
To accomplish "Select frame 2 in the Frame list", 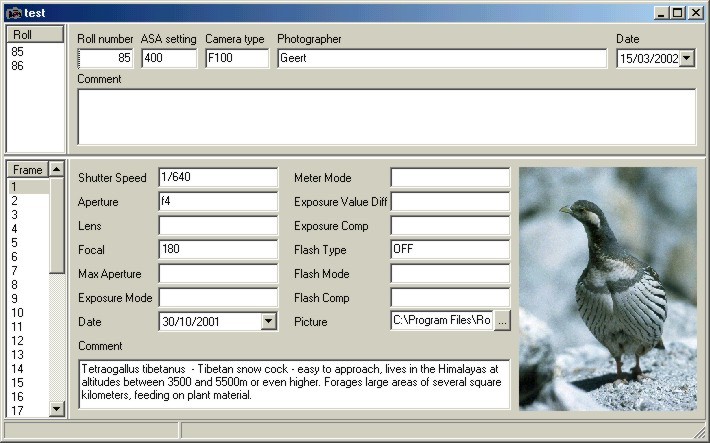I will pos(28,201).
